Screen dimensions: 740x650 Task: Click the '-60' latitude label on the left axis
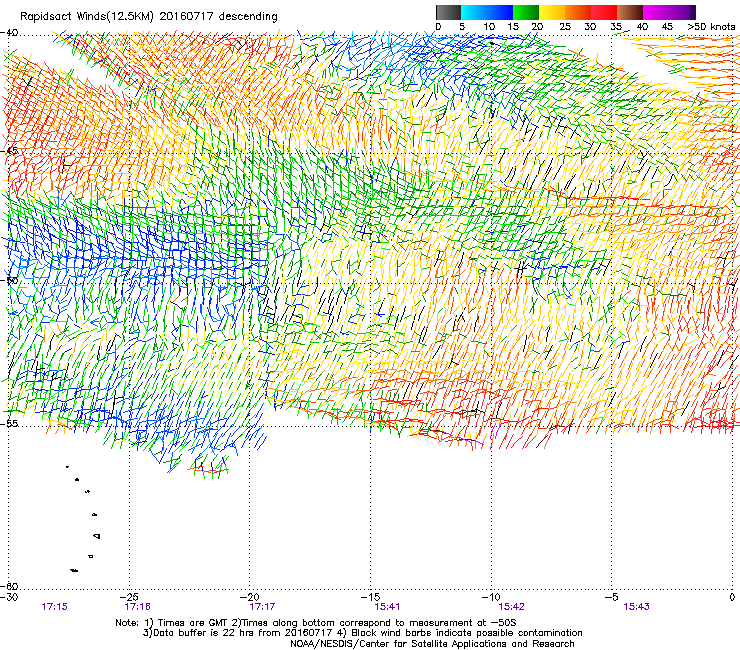pos(9,586)
